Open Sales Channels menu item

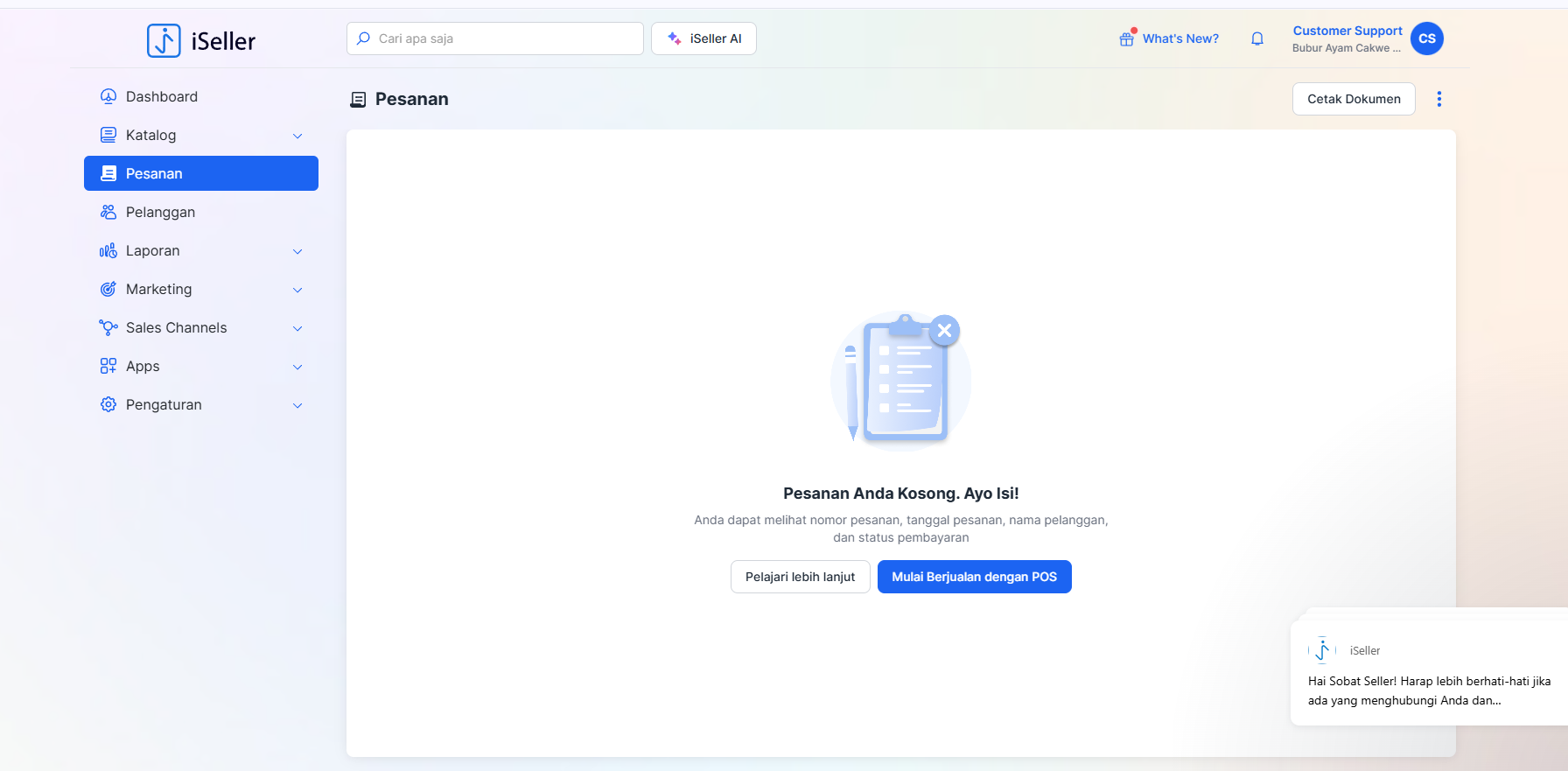point(201,327)
